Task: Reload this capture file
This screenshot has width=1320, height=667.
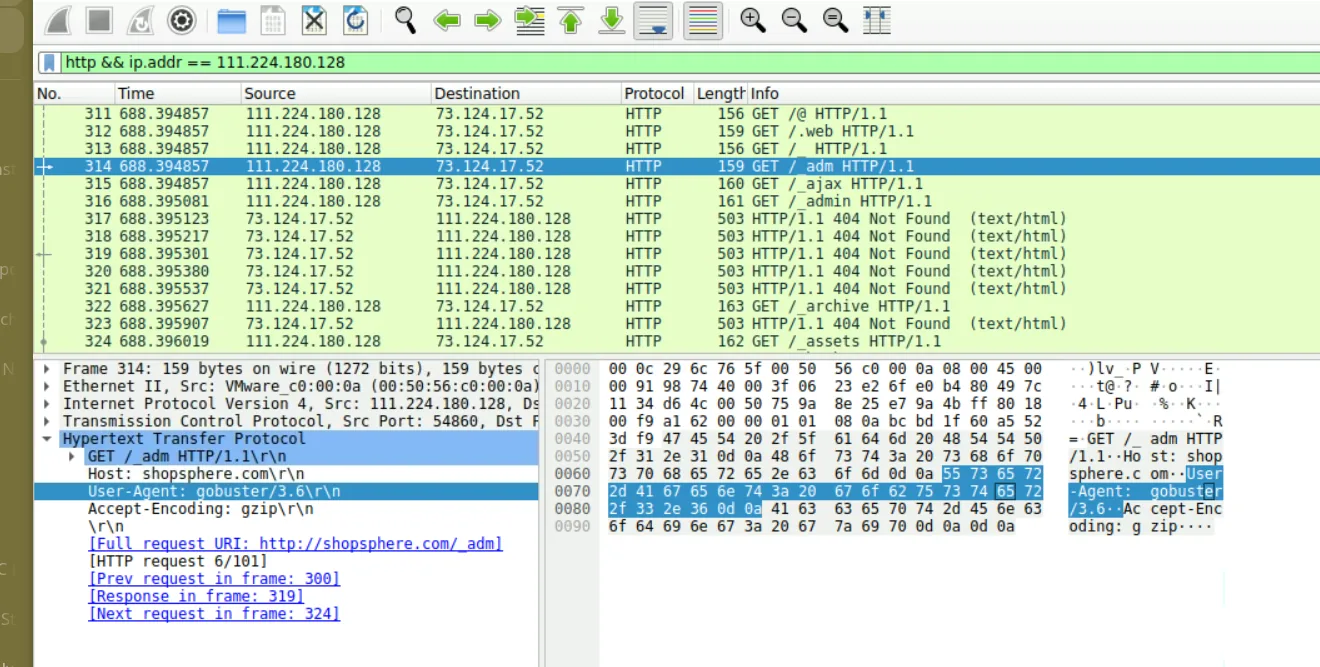Action: click(355, 20)
